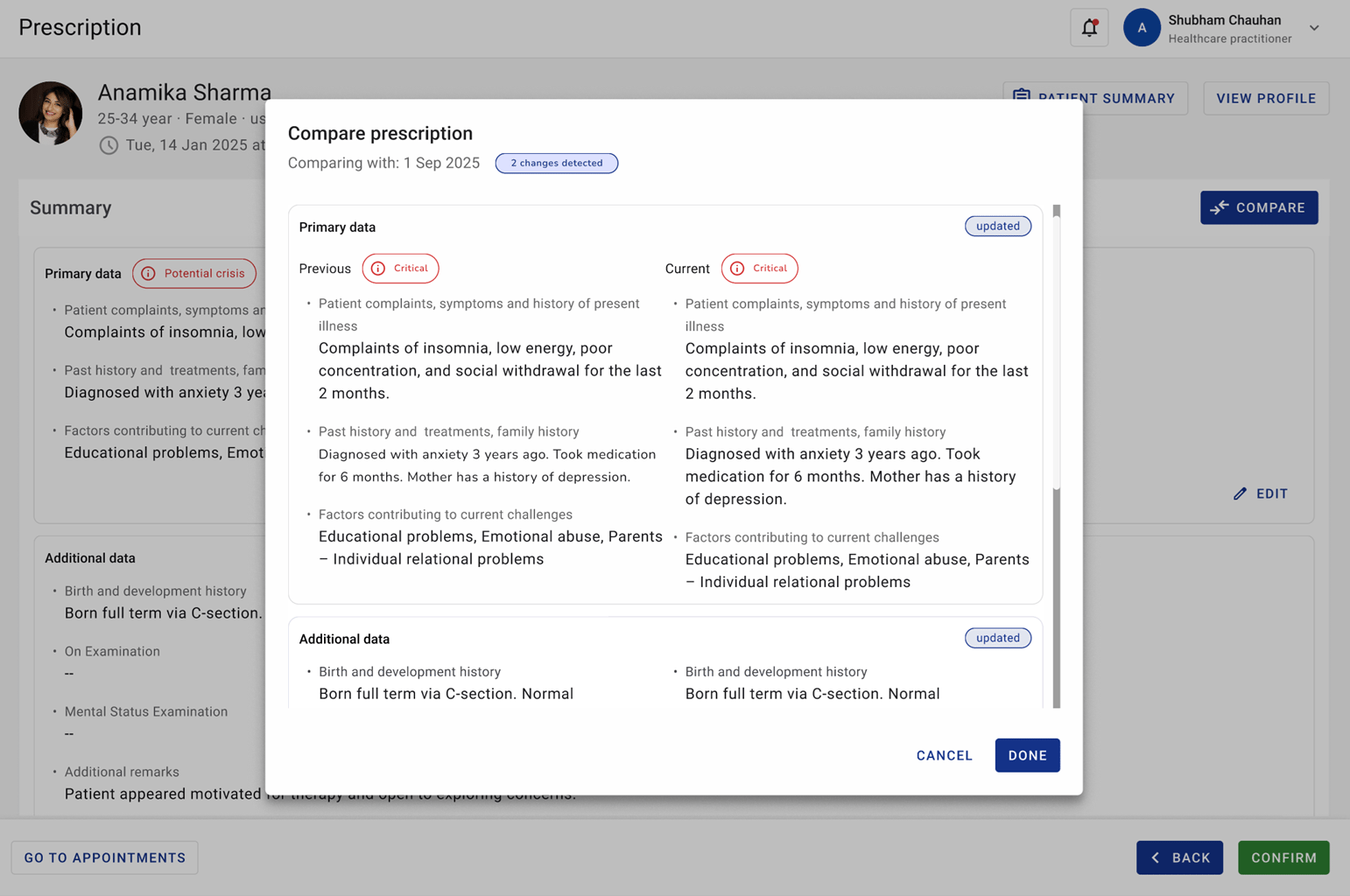Click the pencil icon next to Edit
1350x896 pixels.
(x=1240, y=493)
